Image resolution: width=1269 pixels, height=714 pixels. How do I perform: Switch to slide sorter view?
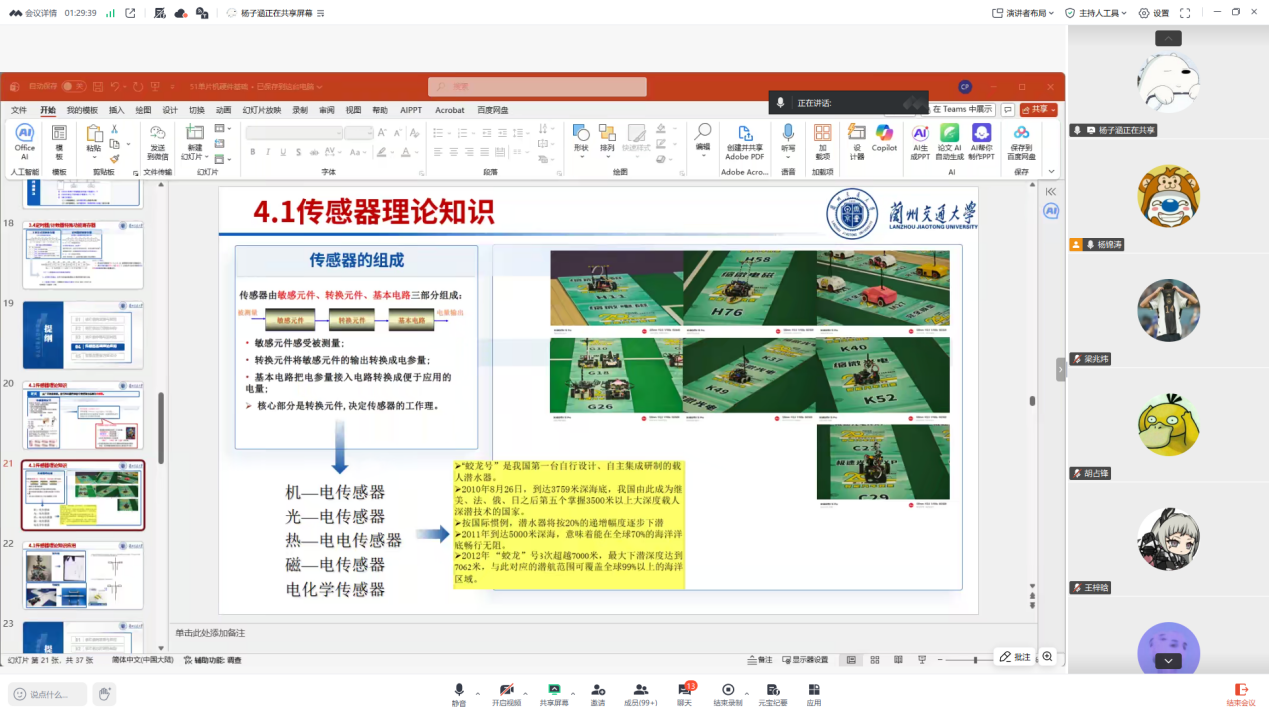(875, 660)
